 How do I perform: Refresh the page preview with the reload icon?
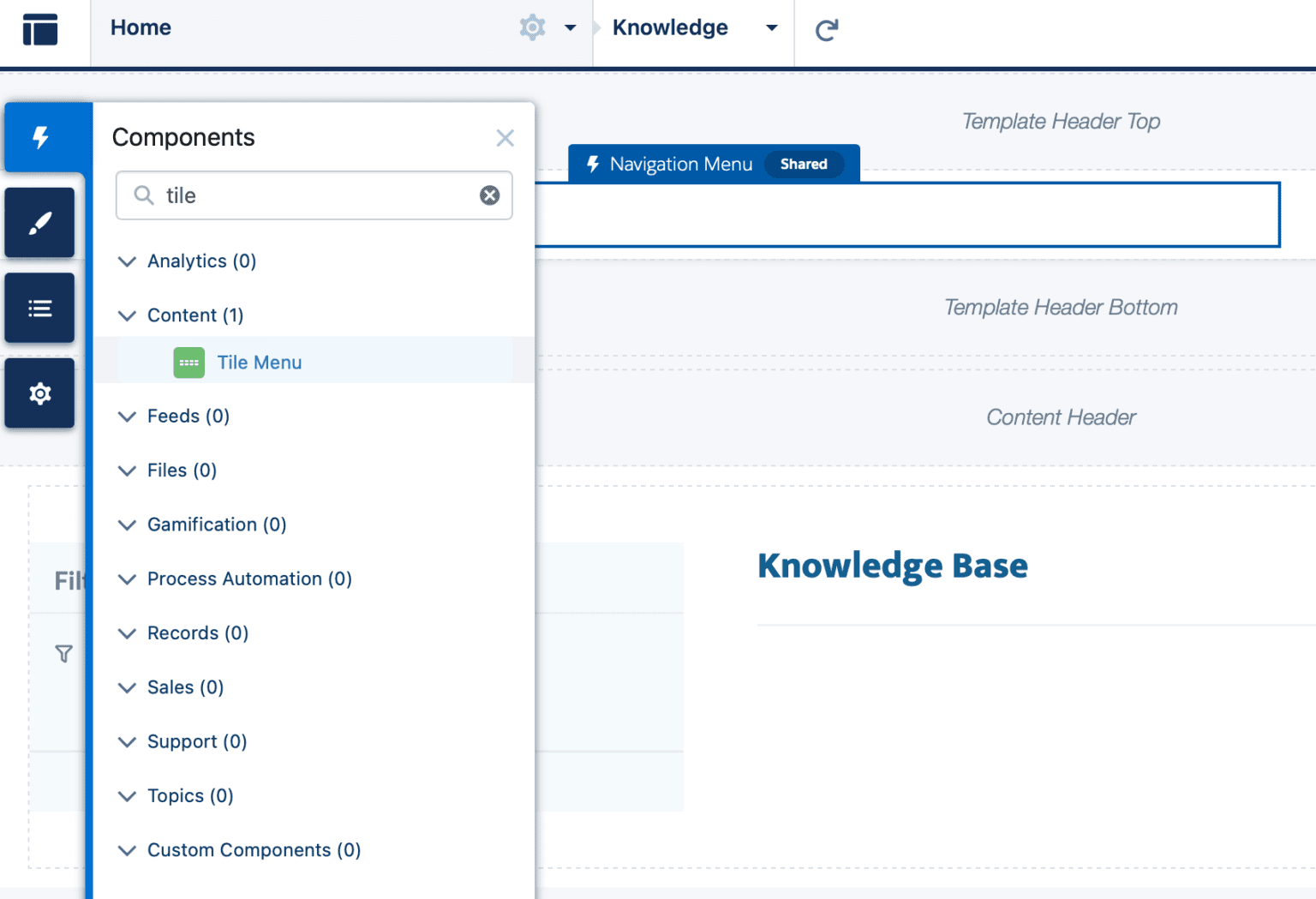tap(825, 28)
